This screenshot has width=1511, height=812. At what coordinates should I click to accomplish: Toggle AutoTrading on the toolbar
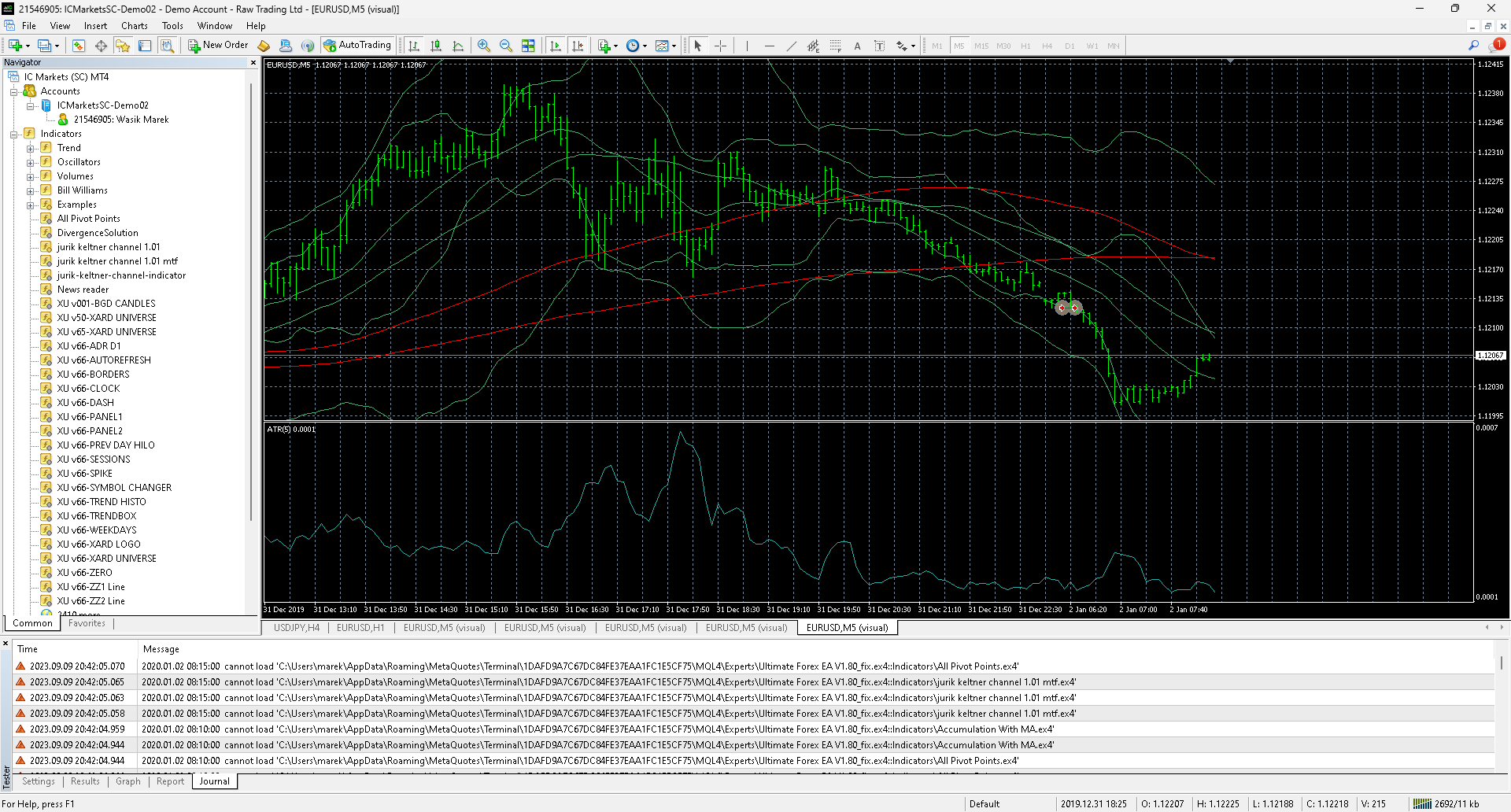(x=357, y=46)
